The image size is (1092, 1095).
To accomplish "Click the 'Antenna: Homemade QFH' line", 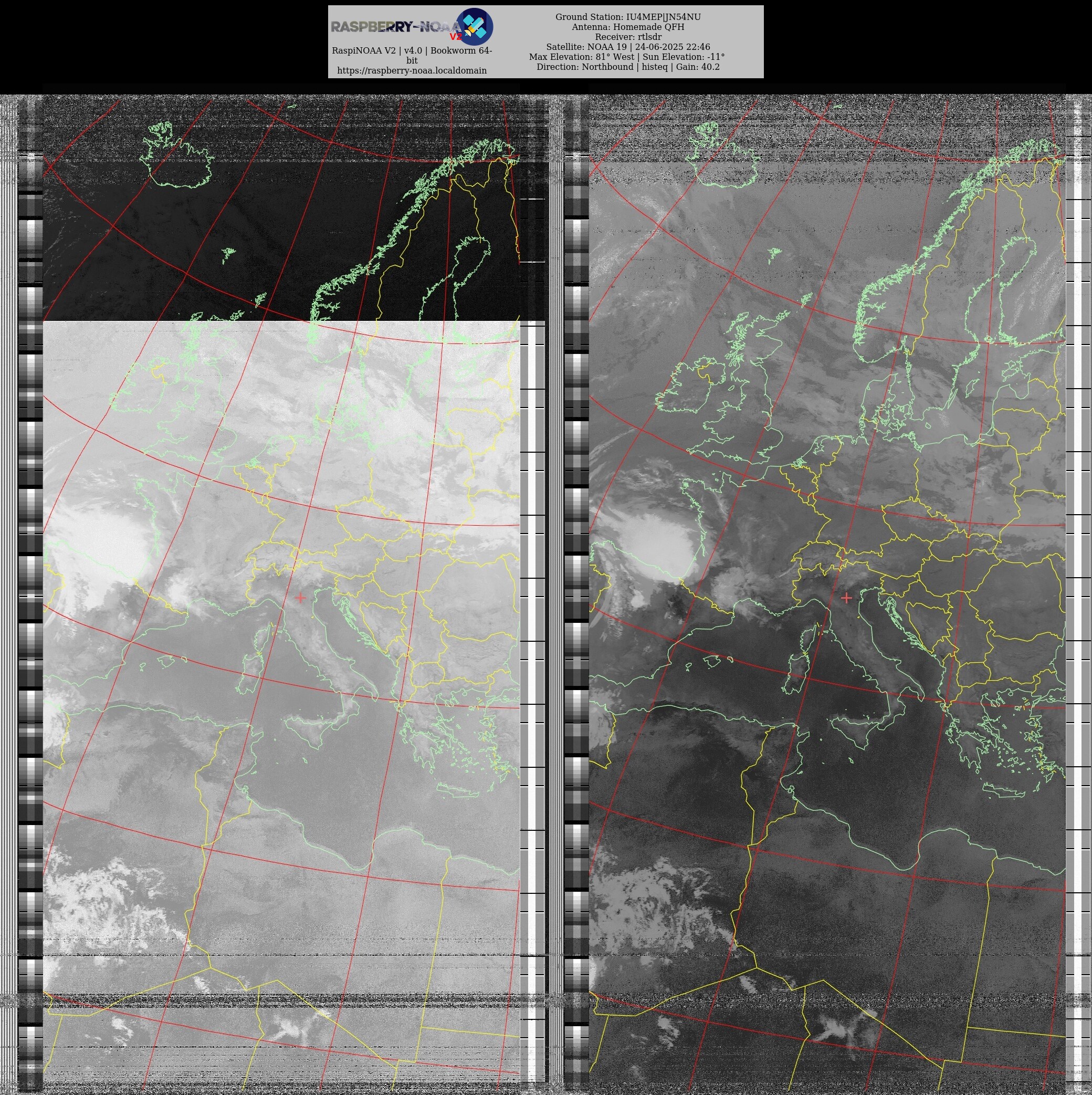I will [628, 27].
